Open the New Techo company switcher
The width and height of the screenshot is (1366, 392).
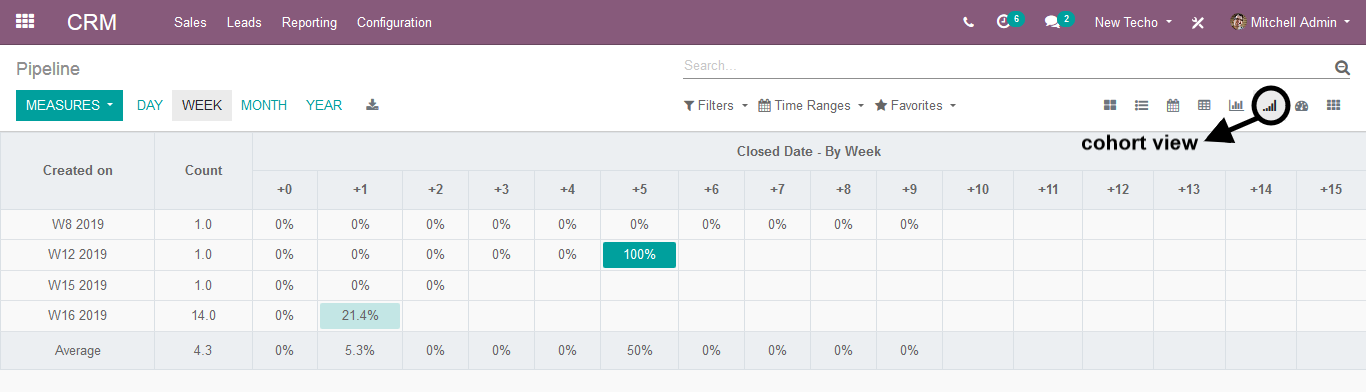(1133, 22)
